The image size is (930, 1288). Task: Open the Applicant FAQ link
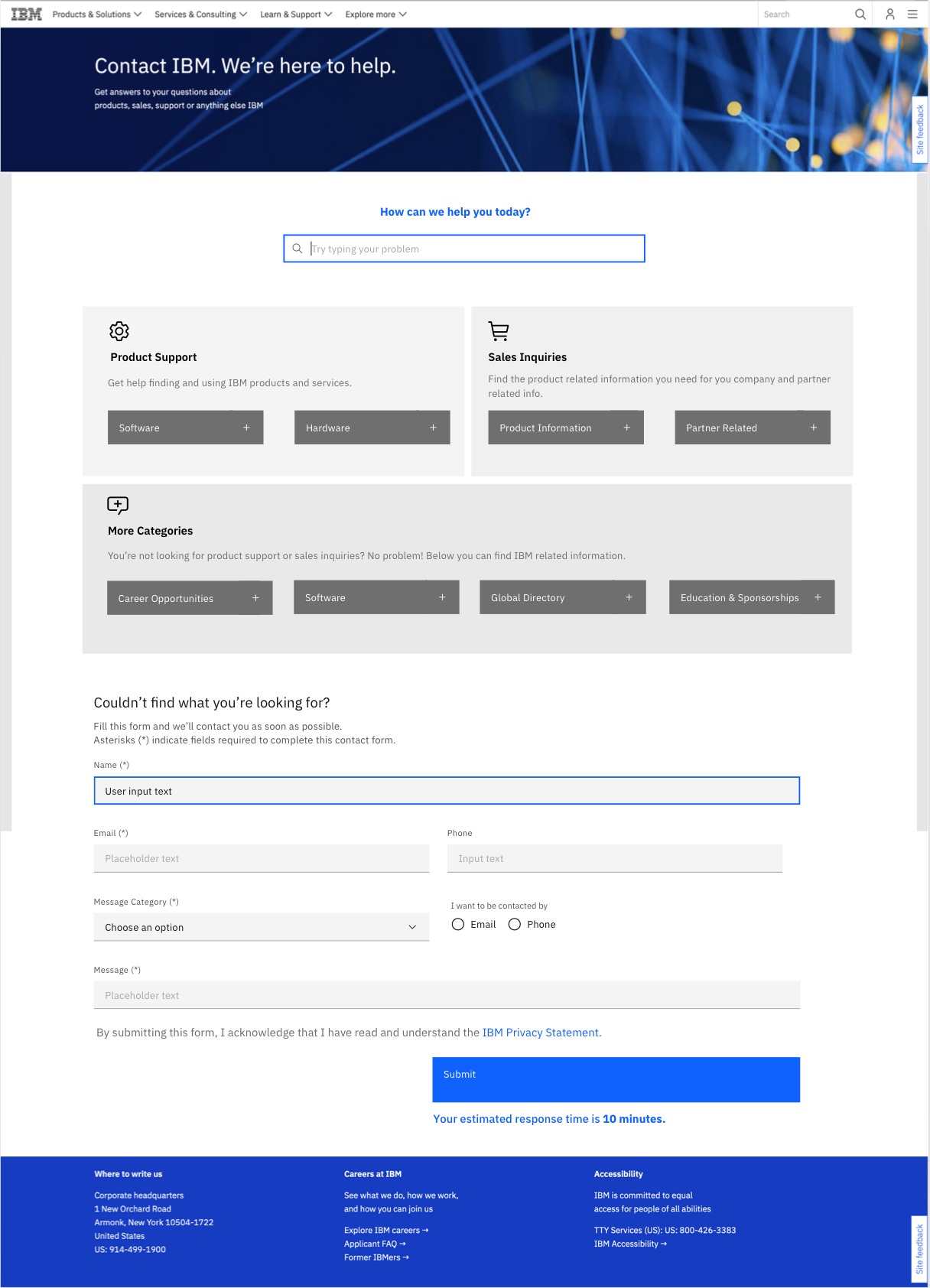pyautogui.click(x=375, y=1244)
